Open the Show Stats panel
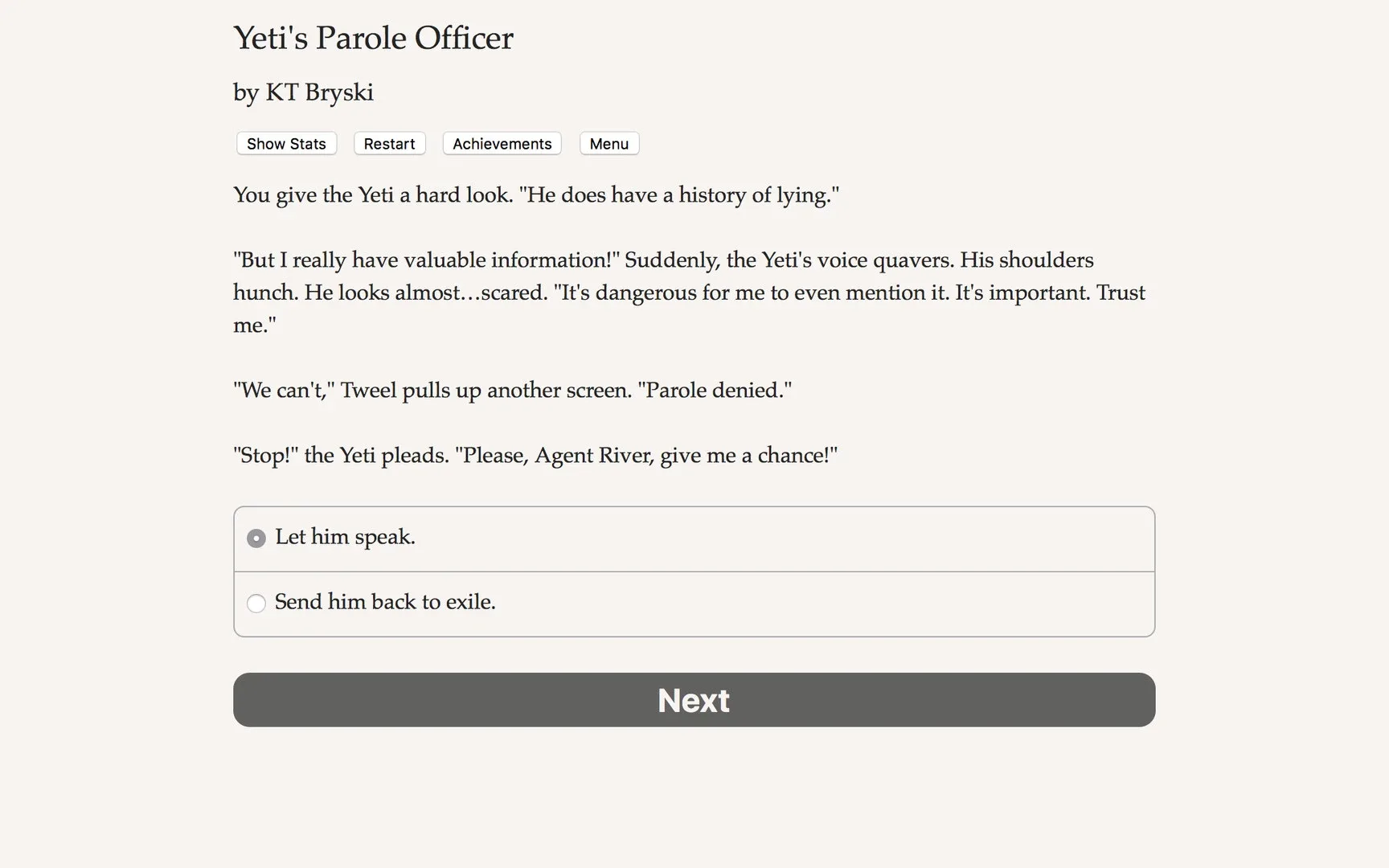 pos(286,144)
